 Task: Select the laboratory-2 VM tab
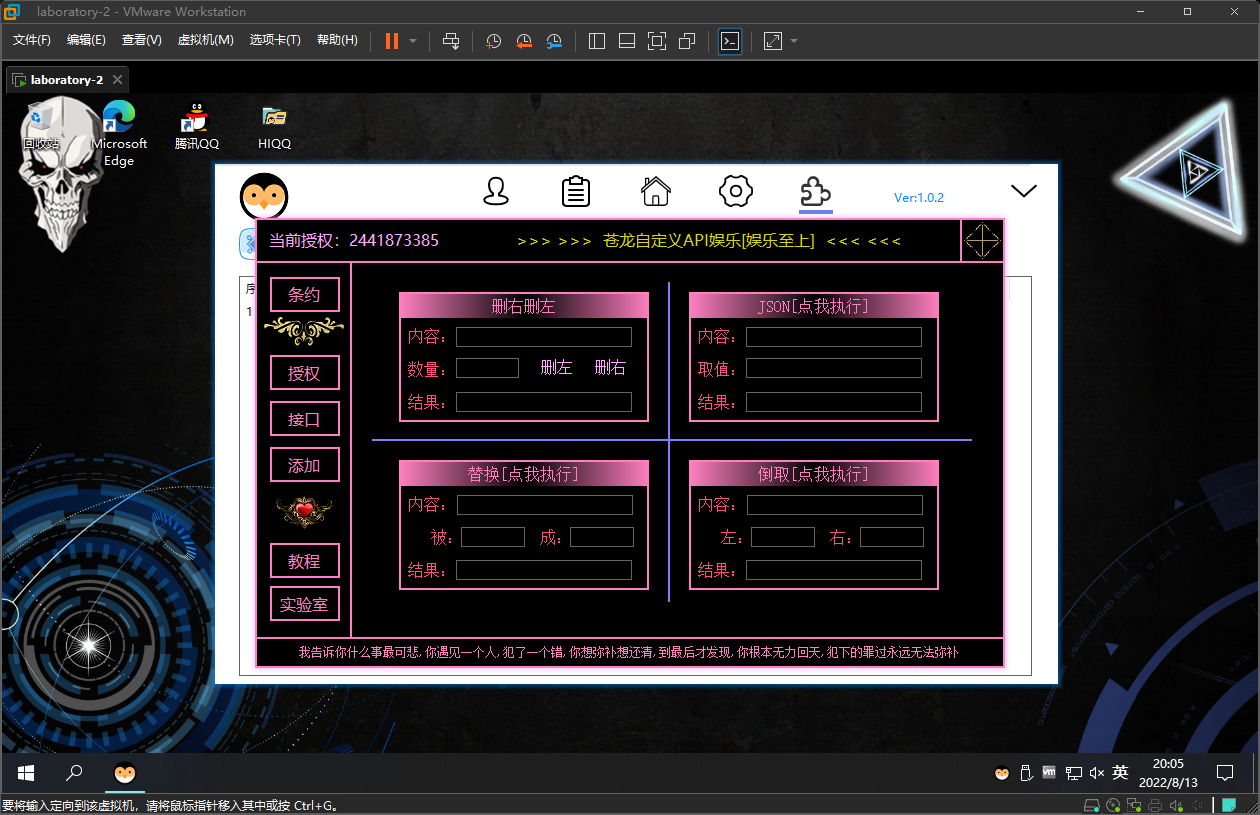[66, 80]
